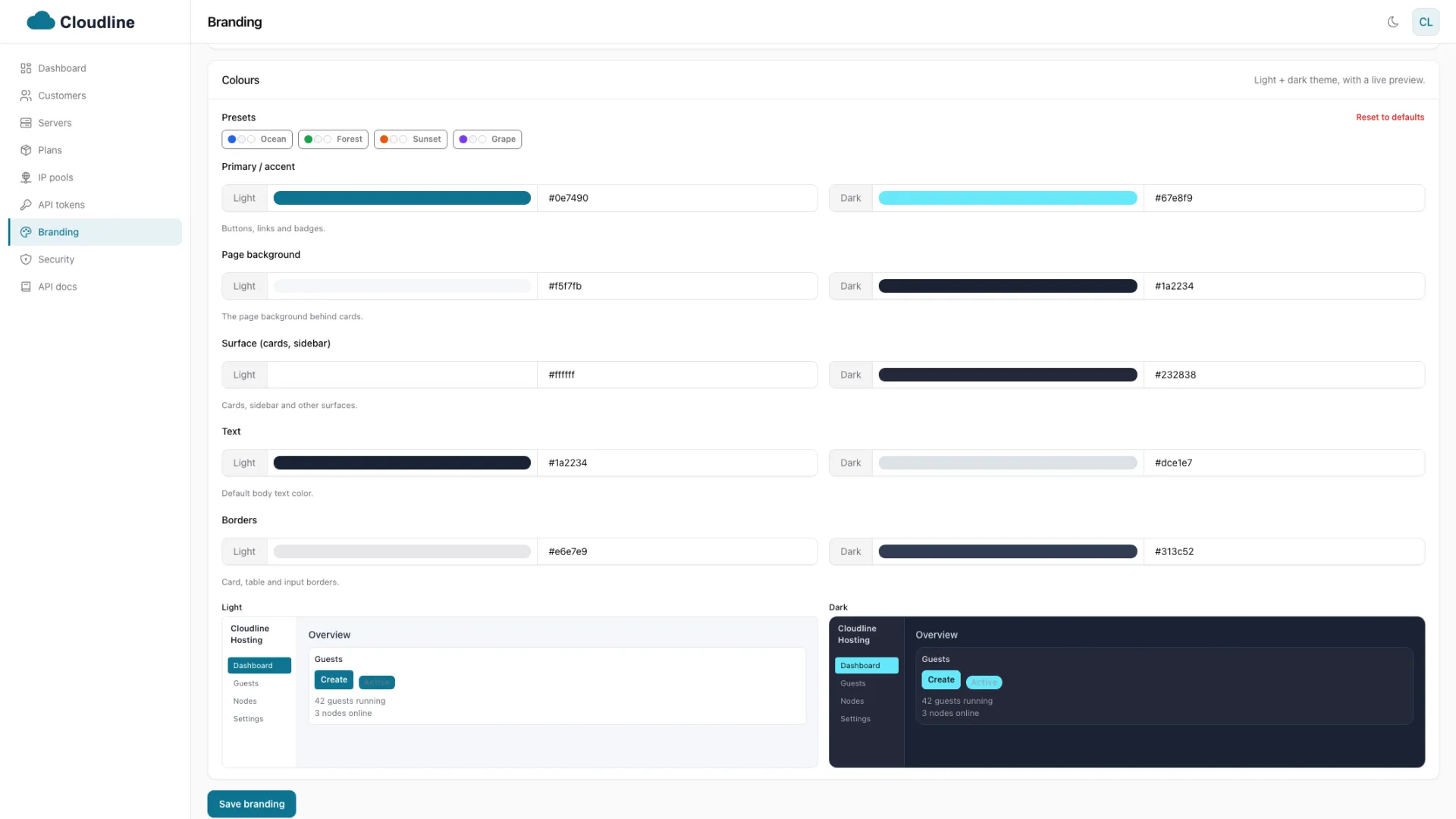Open Borders light colour swatch
The image size is (1456, 819).
402,551
